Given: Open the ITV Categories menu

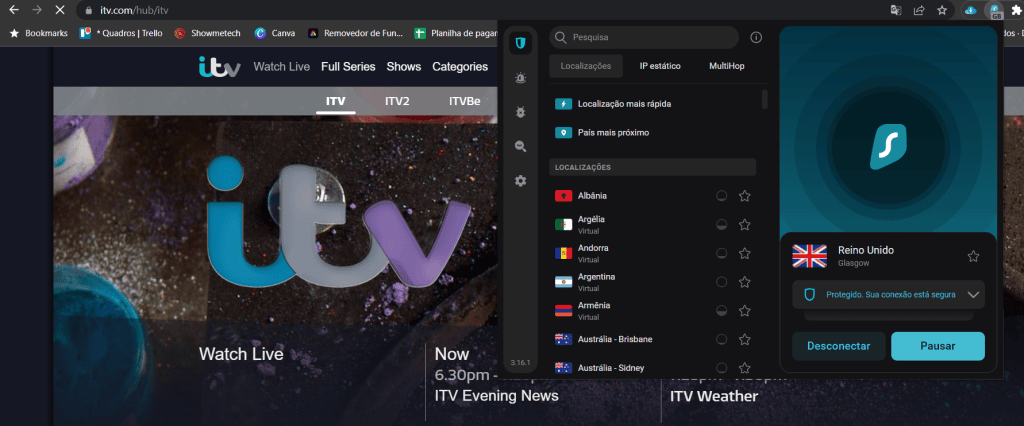Looking at the screenshot, I should click(x=459, y=67).
